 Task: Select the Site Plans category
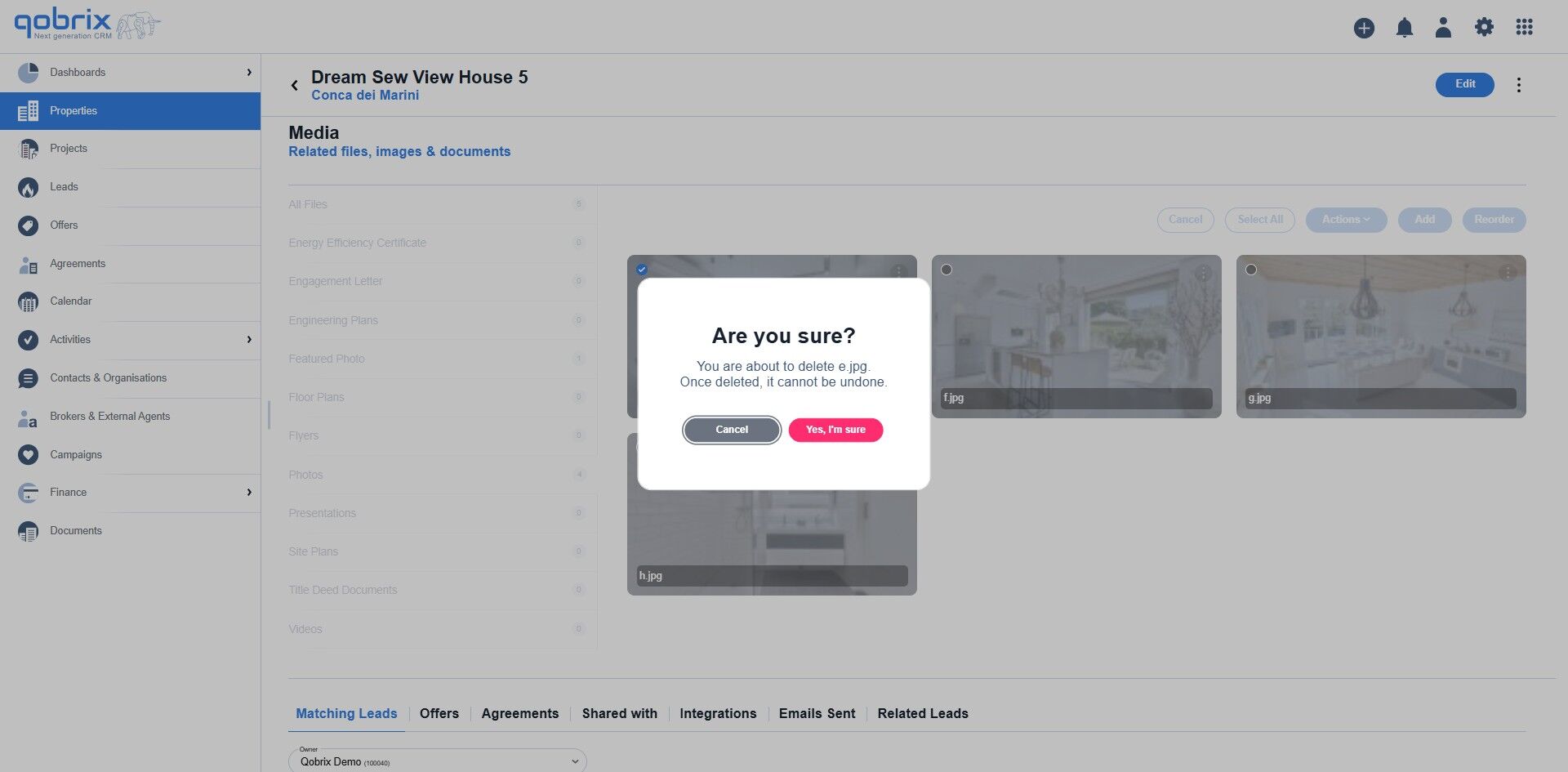tap(442, 551)
